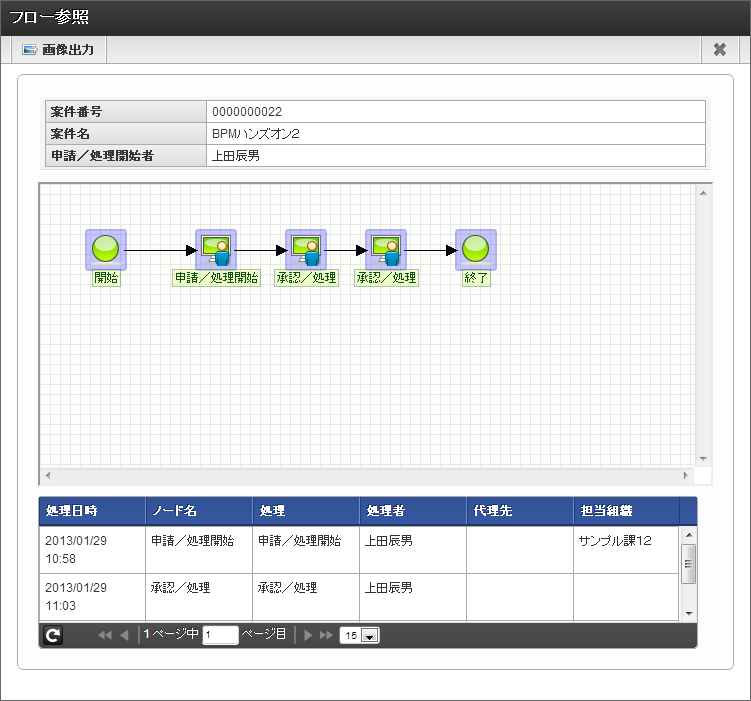
Task: Click the first 承認／処理 approval node icon
Action: pos(306,249)
